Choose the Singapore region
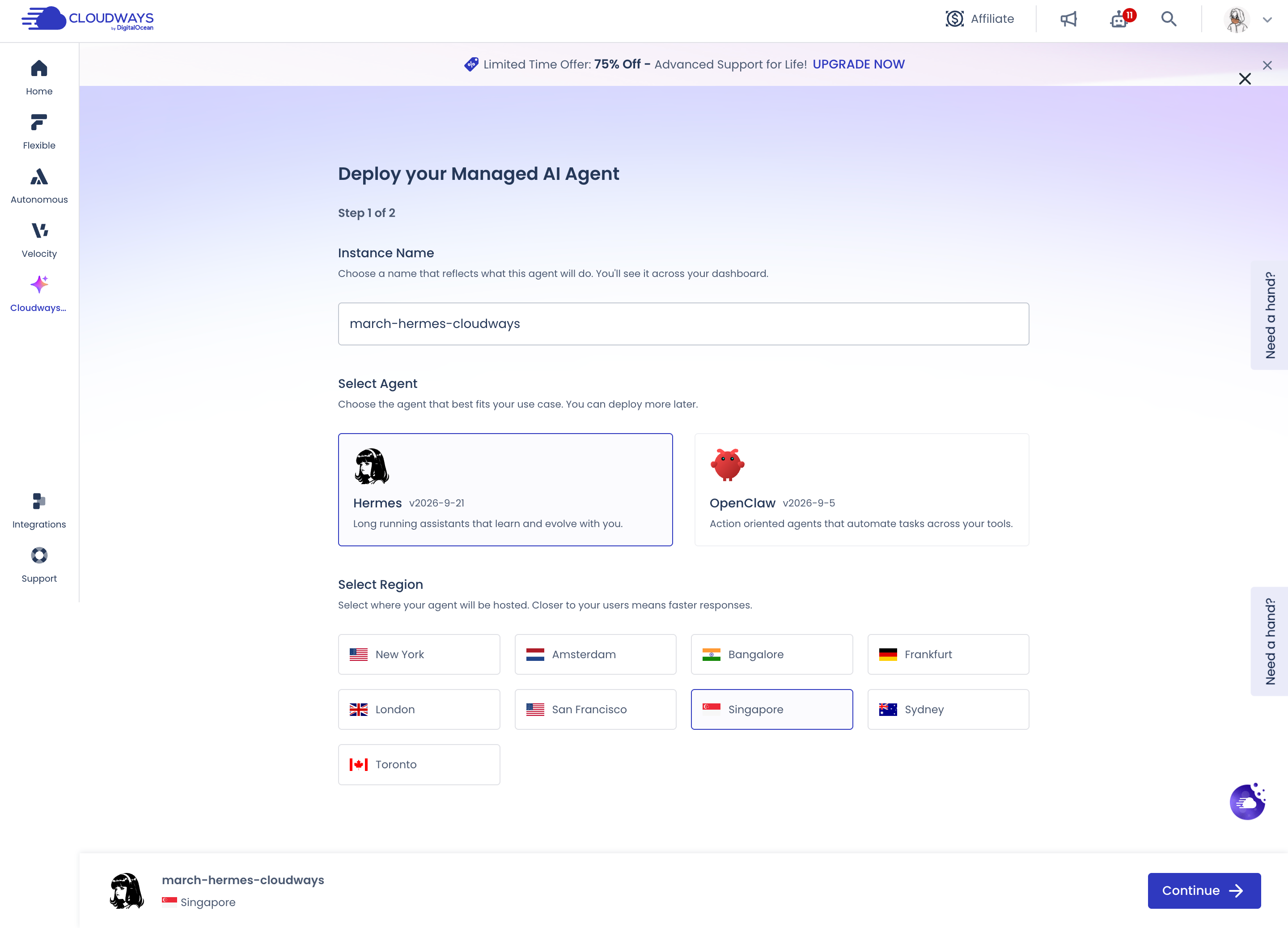This screenshot has width=1288, height=928. point(771,709)
